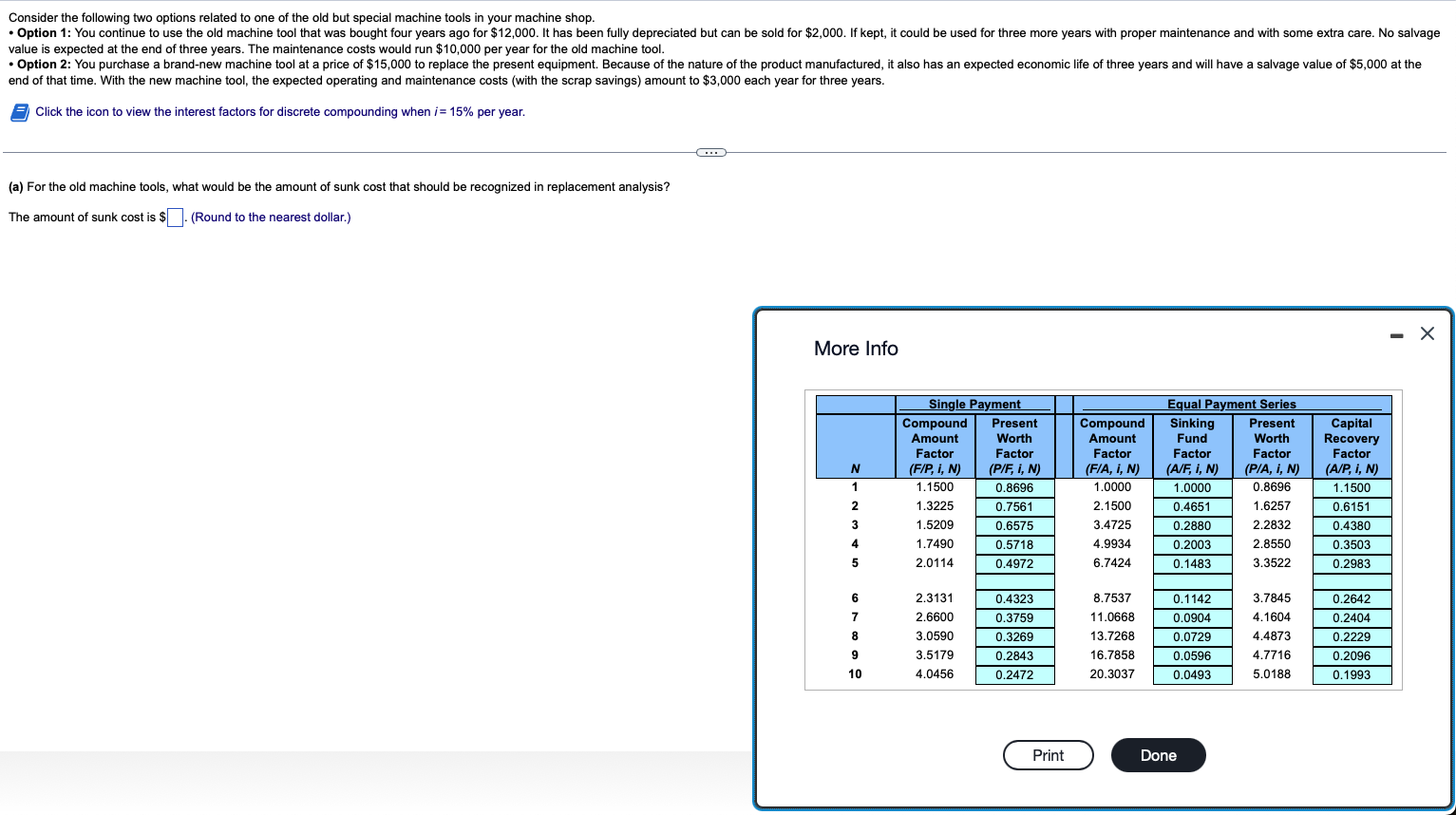Viewport: 1456px width, 815px height.
Task: Click the cell showing 0.4380
Action: point(1352,525)
